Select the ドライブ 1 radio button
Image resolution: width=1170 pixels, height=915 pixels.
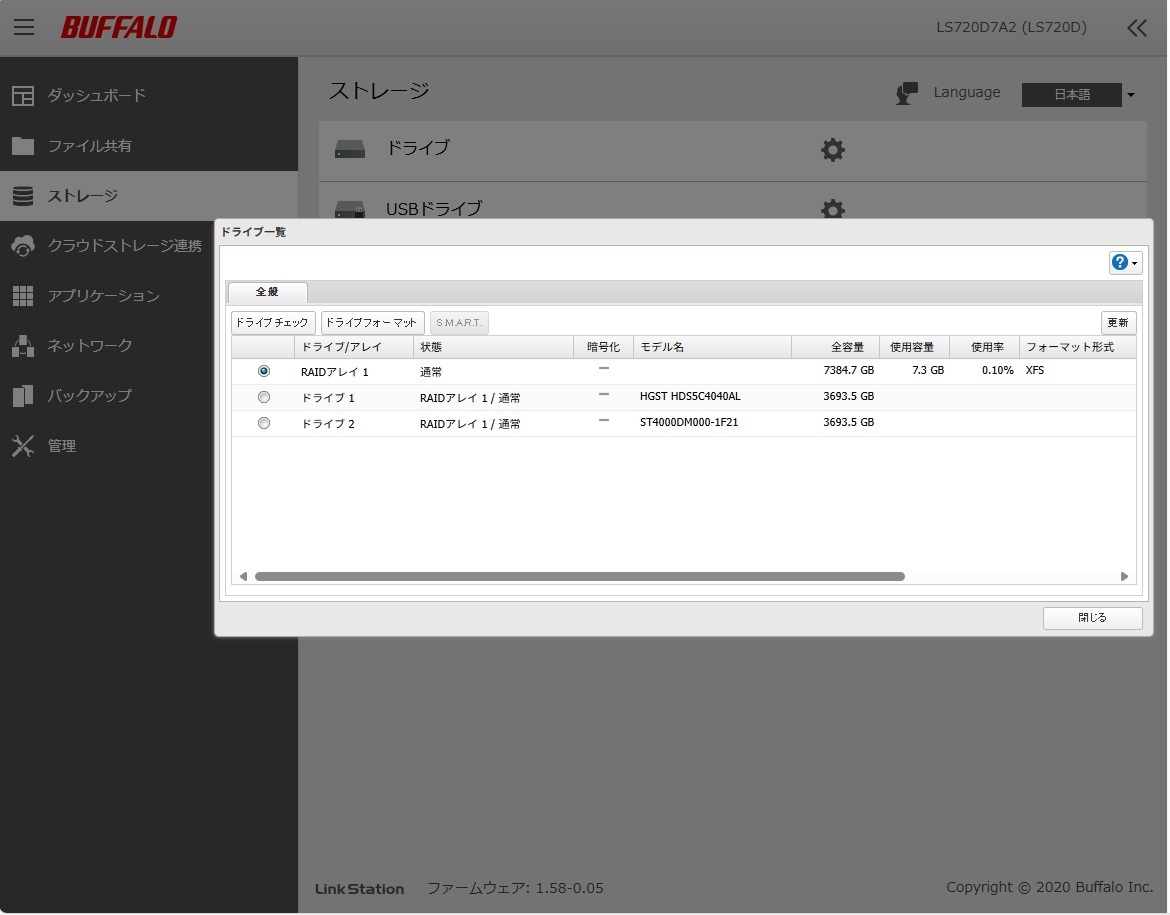[264, 397]
